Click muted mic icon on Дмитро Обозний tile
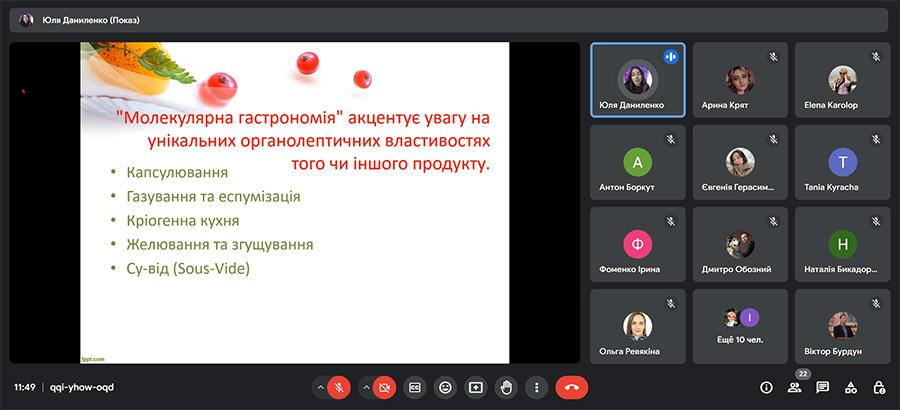Image resolution: width=900 pixels, height=410 pixels. pos(774,221)
